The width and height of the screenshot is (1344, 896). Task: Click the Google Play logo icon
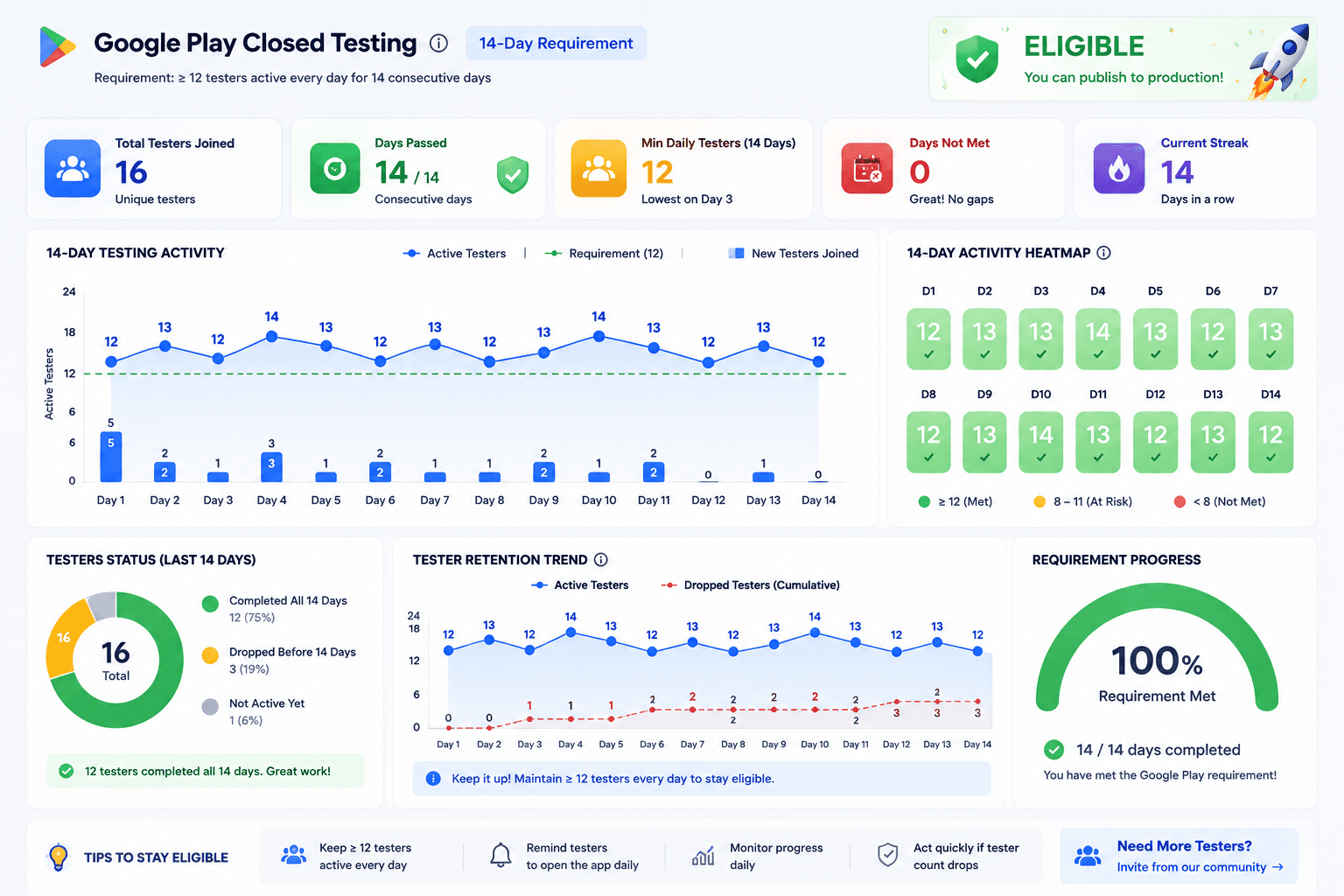pyautogui.click(x=57, y=47)
